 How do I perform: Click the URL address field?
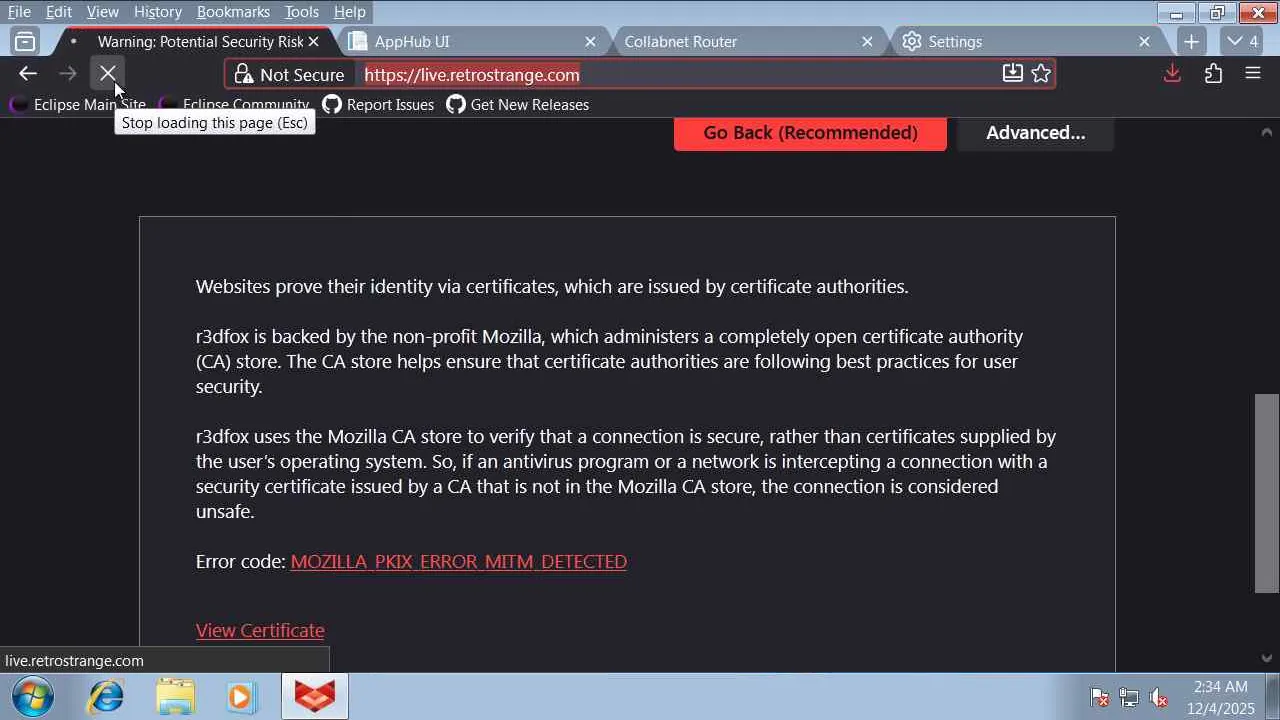pyautogui.click(x=680, y=75)
